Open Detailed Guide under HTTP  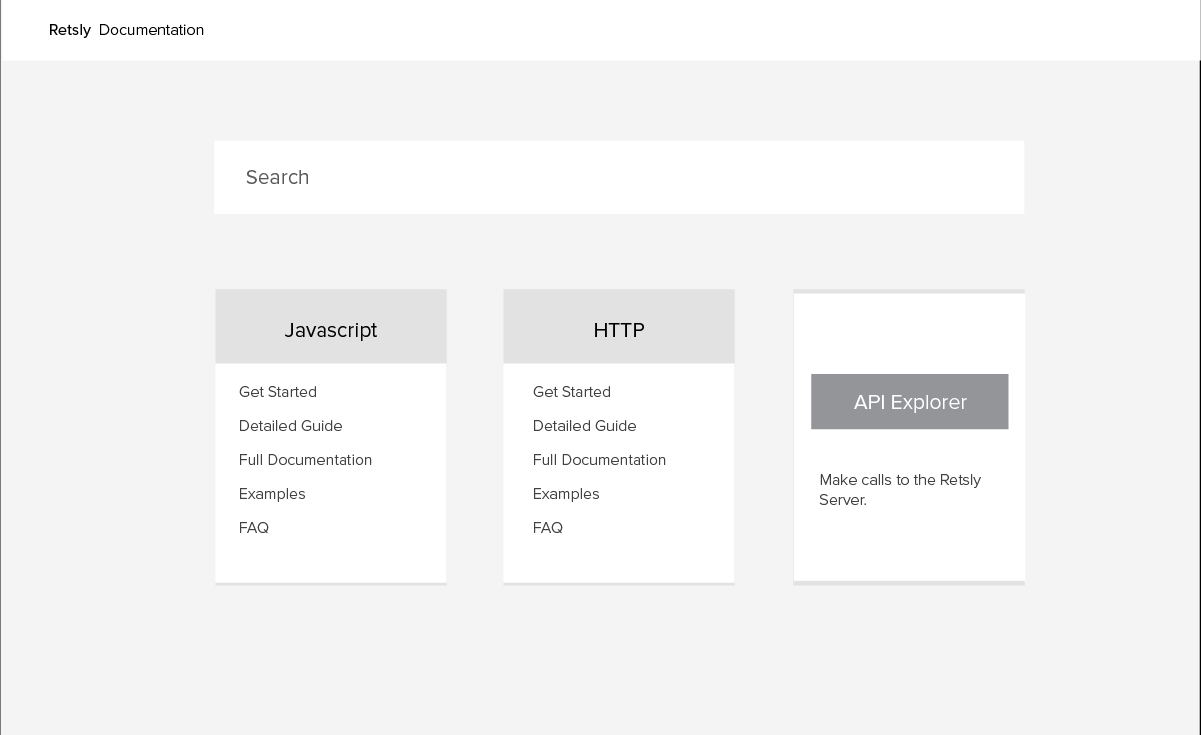pyautogui.click(x=585, y=426)
